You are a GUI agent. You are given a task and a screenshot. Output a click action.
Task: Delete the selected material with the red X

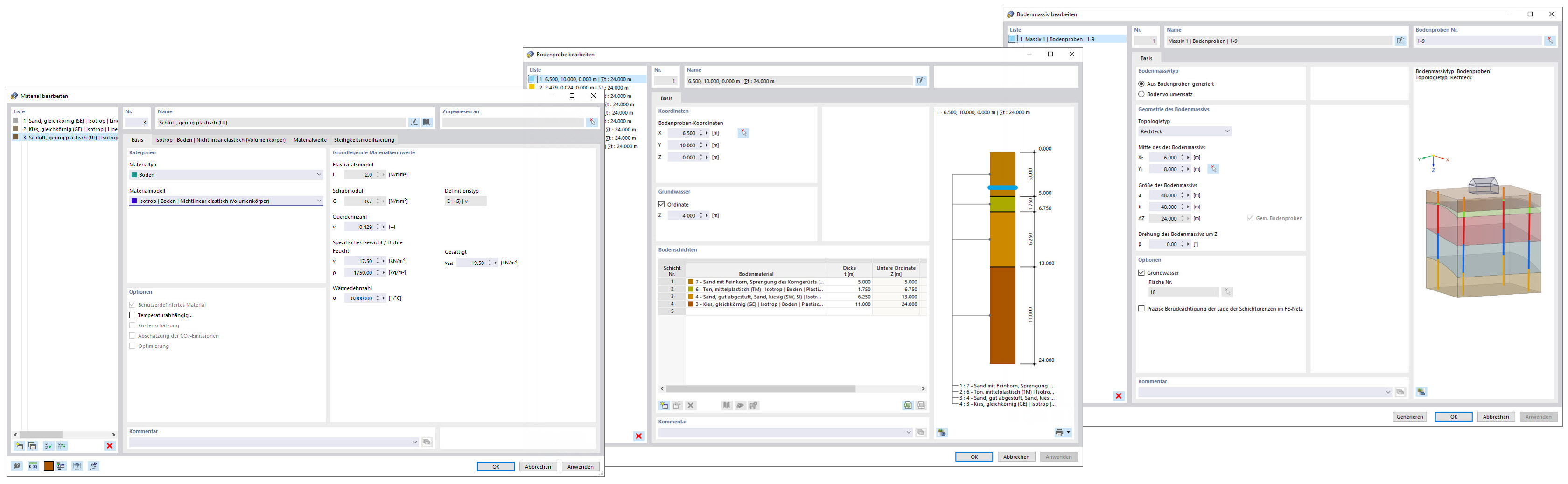point(110,446)
